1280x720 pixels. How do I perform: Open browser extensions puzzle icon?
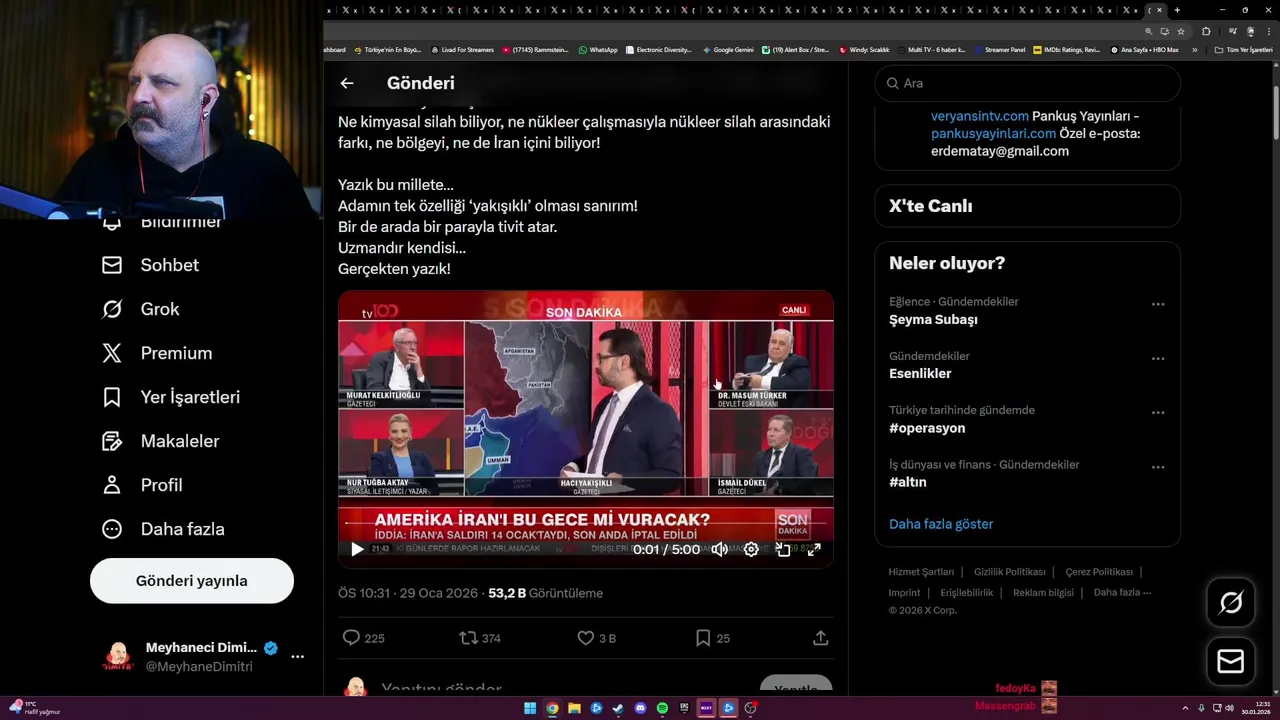pos(1206,31)
